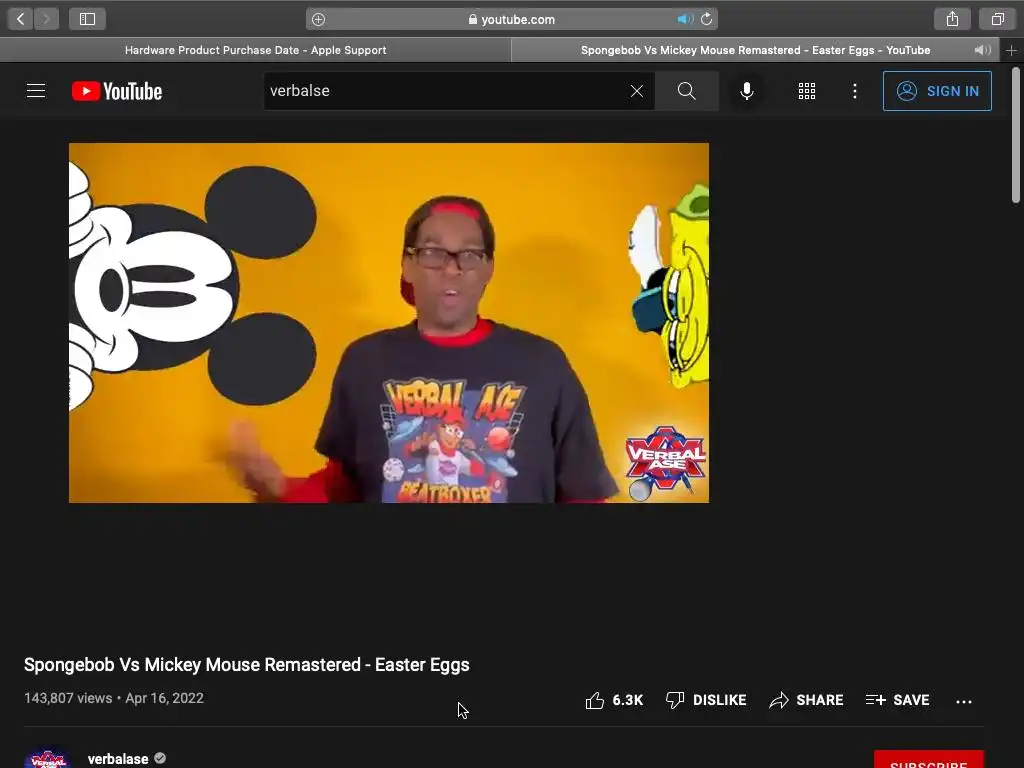Open YouTube settings three-dot menu

pyautogui.click(x=855, y=91)
